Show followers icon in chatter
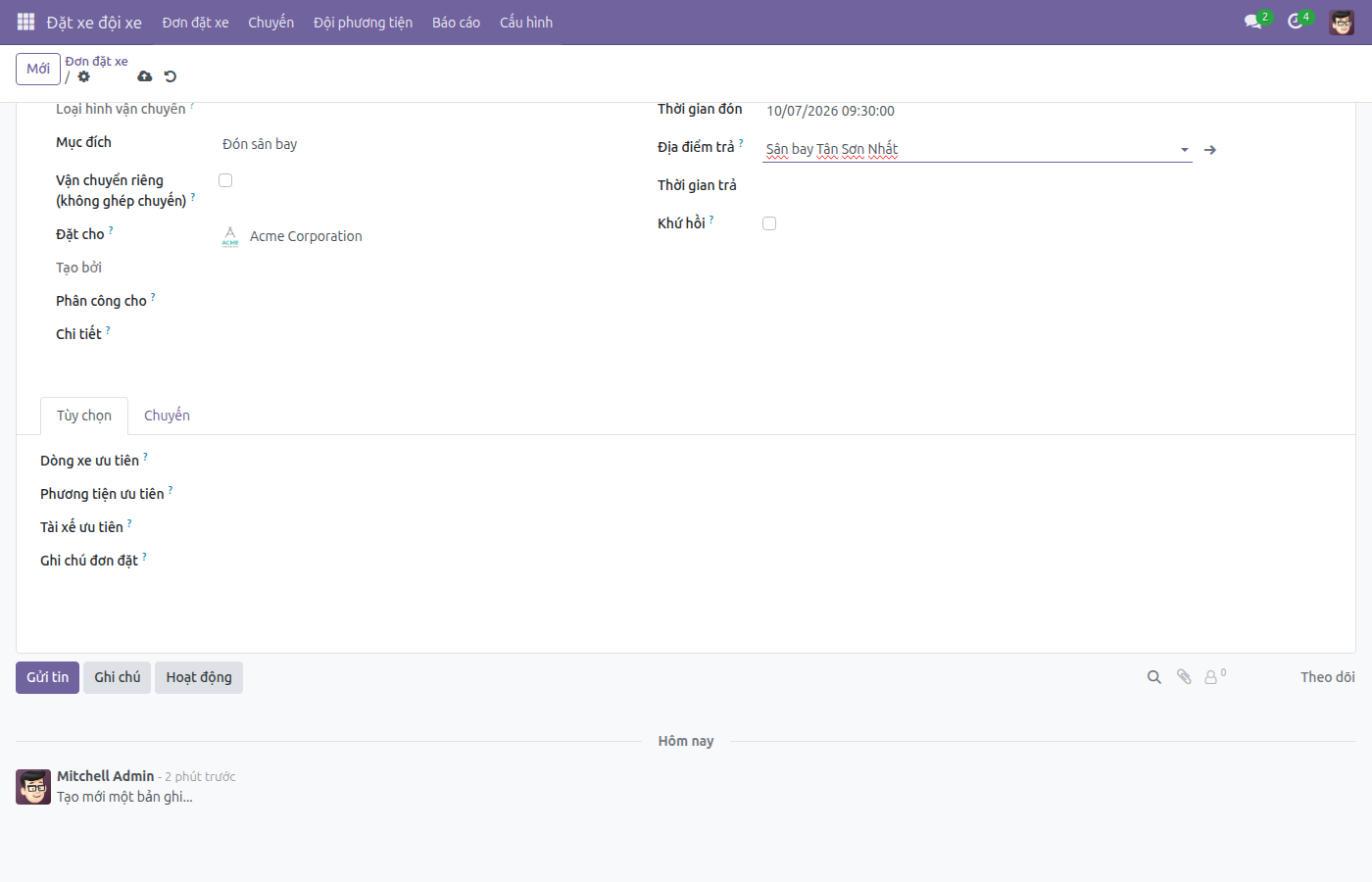 pyautogui.click(x=1214, y=676)
